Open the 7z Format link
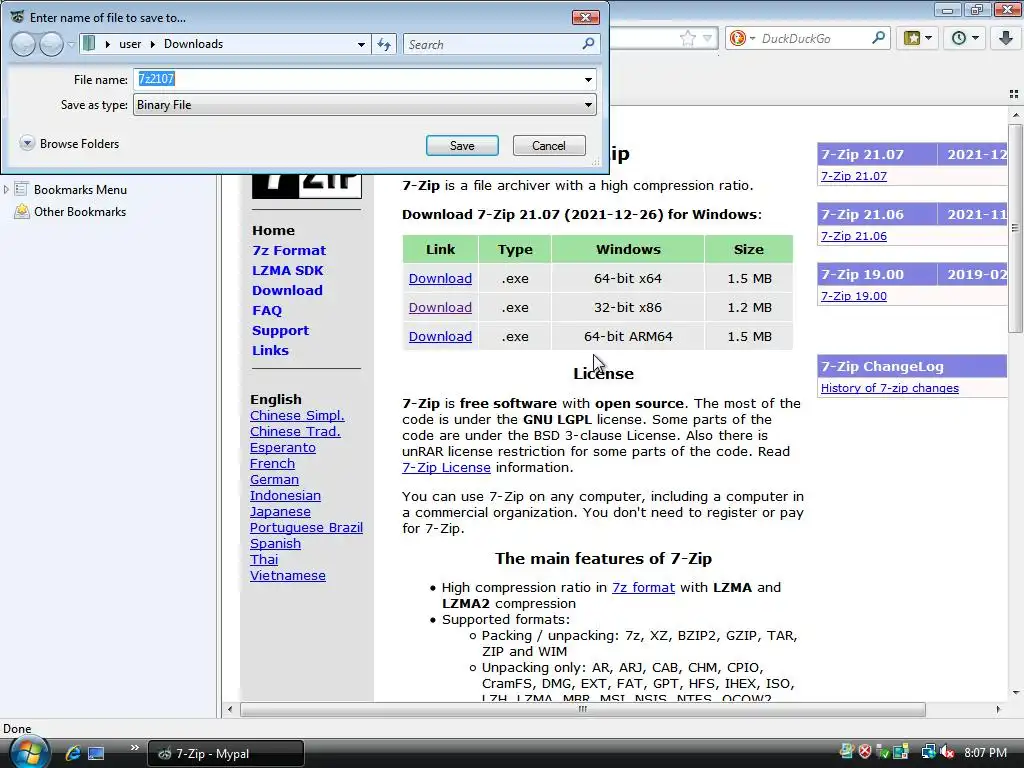 point(289,250)
